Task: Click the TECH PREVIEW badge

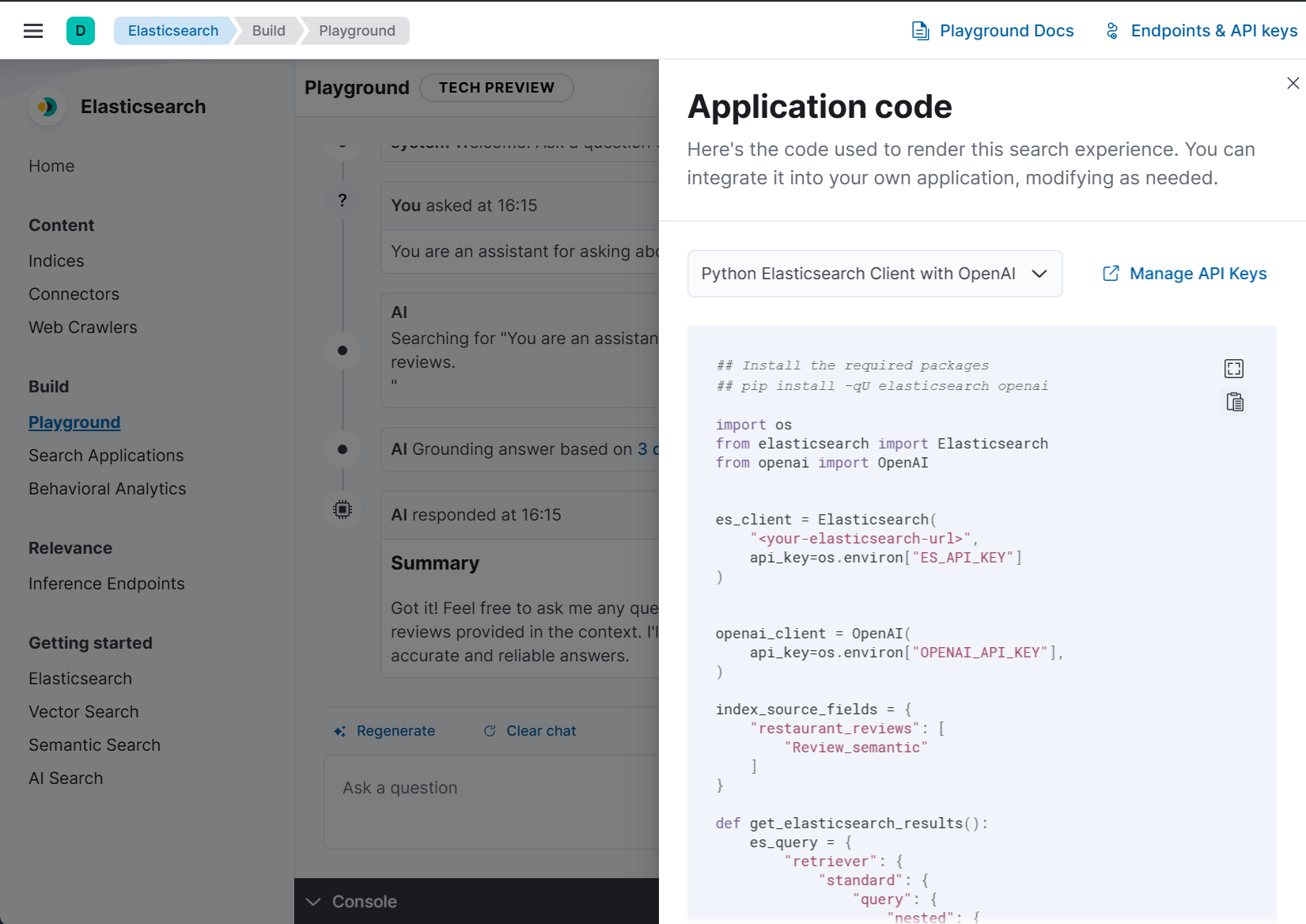Action: (497, 88)
